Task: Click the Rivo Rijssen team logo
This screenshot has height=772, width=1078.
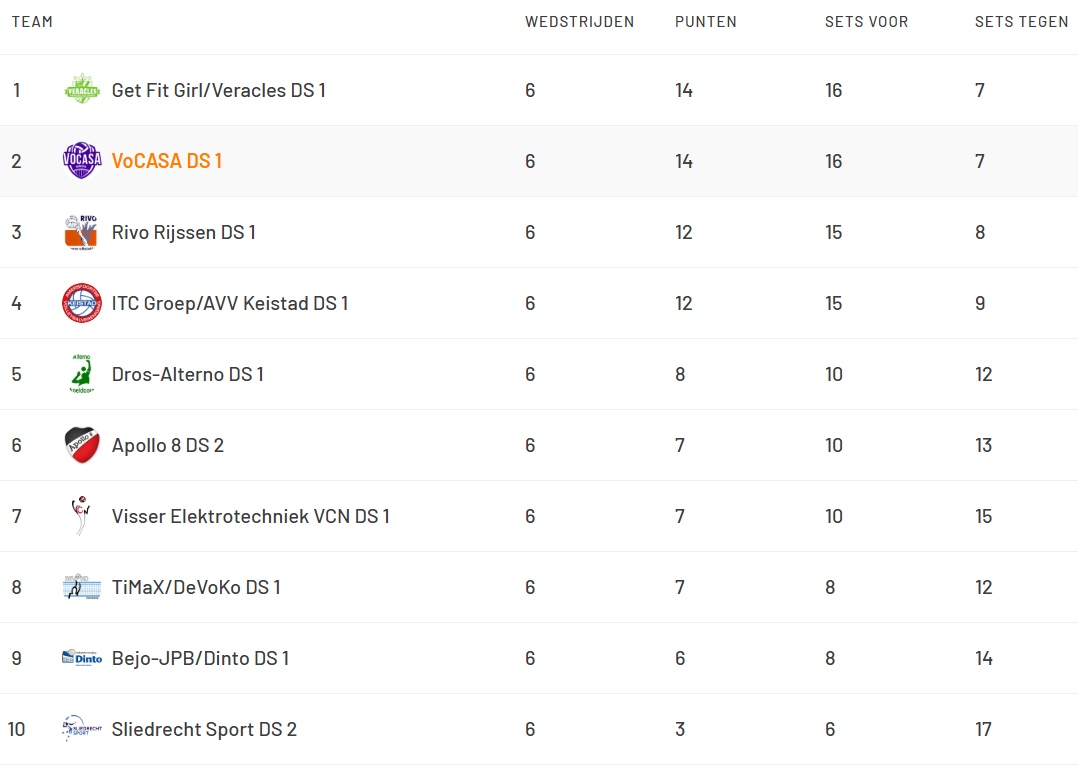Action: (82, 232)
